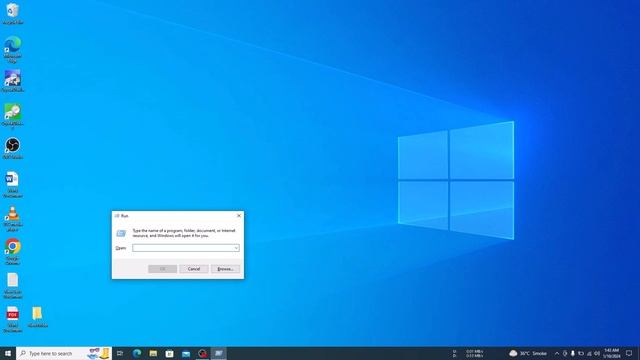Open Task View from the taskbar
The image size is (640, 360).
click(120, 353)
